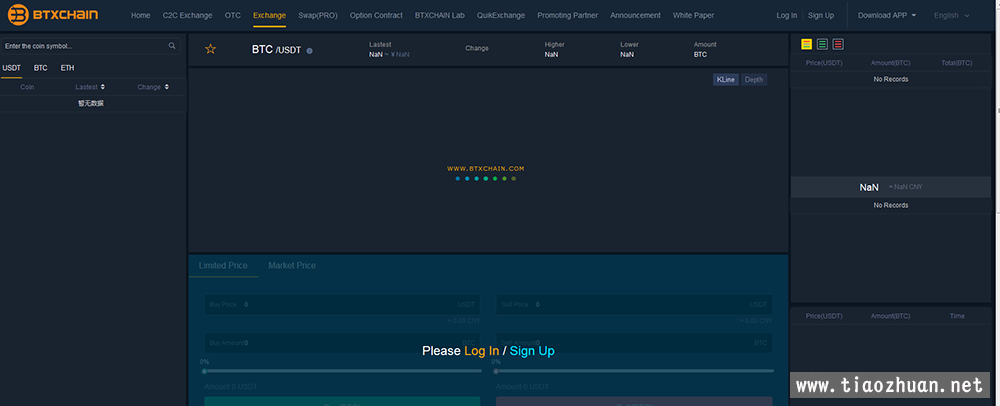
Task: Favorite BTC/USDT with star icon
Action: (210, 49)
